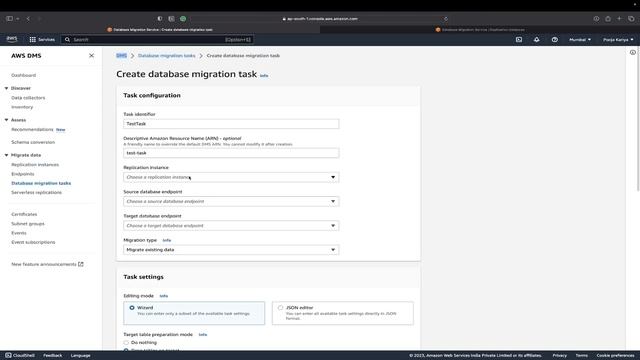Click the green browser extension icon
640x360 pixels.
coord(183,18)
